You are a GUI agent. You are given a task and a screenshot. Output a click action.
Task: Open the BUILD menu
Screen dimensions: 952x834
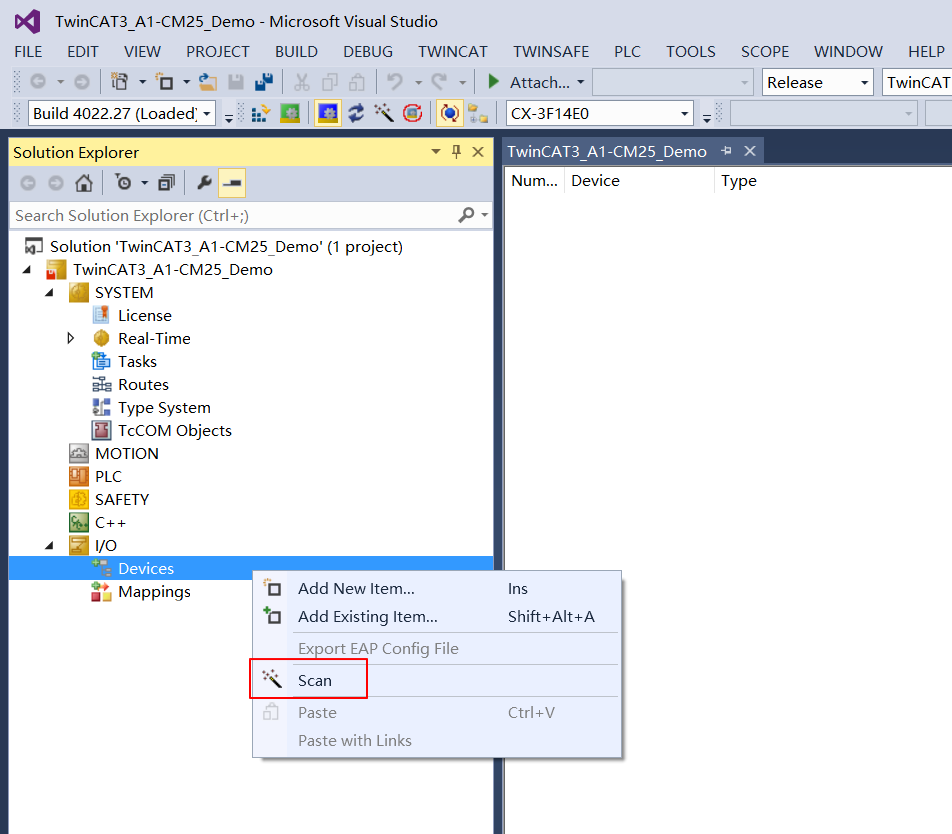(x=296, y=52)
